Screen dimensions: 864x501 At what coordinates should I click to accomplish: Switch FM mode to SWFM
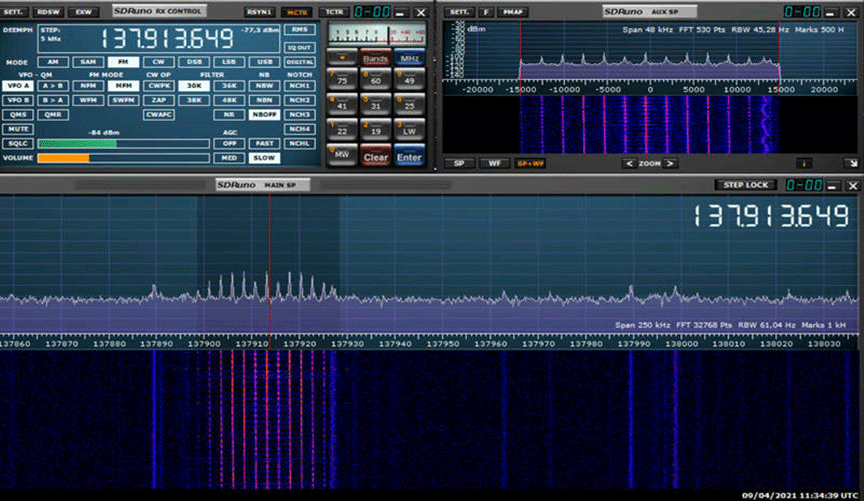[x=123, y=100]
